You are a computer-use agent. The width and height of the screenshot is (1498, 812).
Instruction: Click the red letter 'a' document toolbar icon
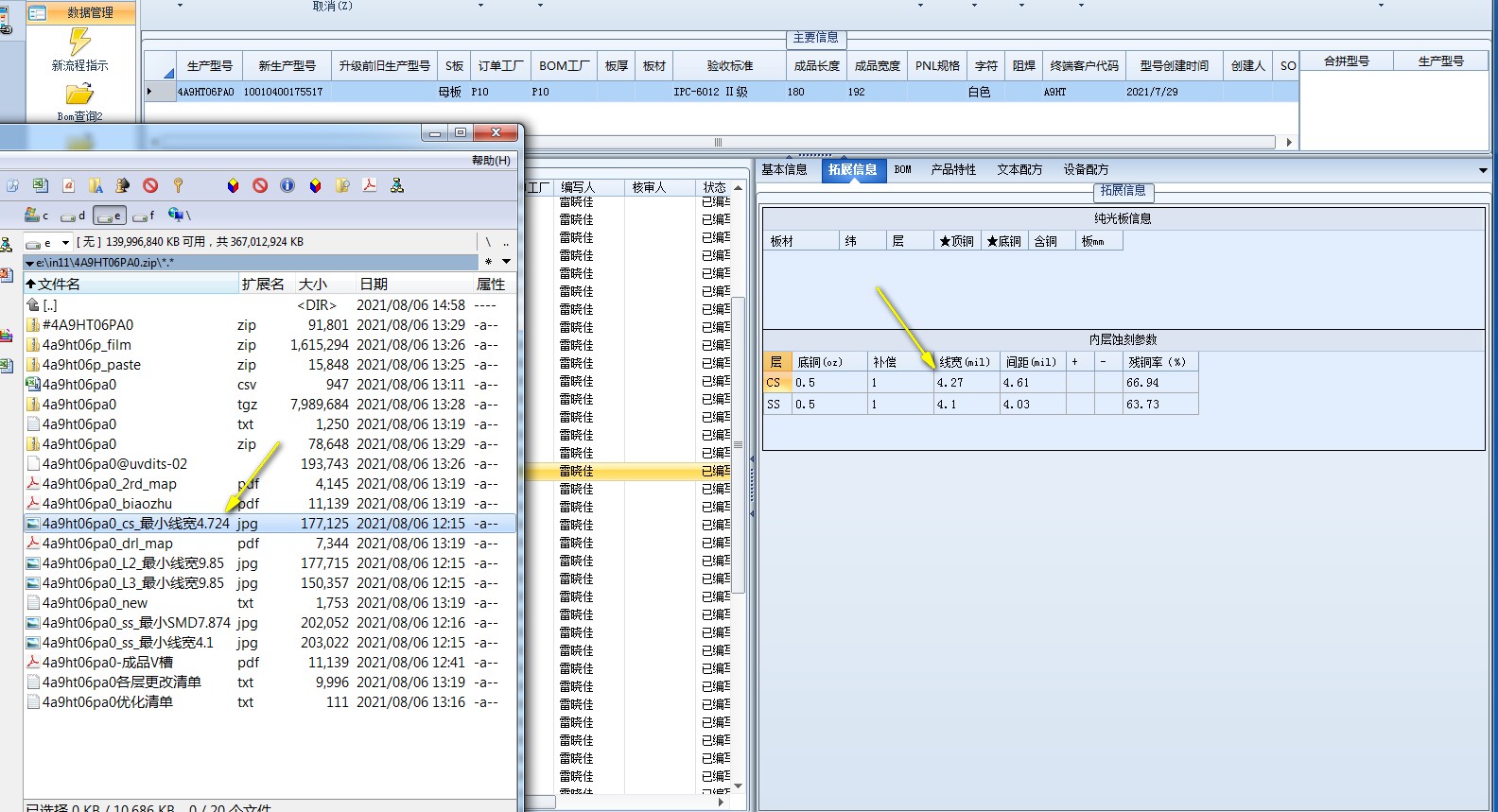(68, 185)
